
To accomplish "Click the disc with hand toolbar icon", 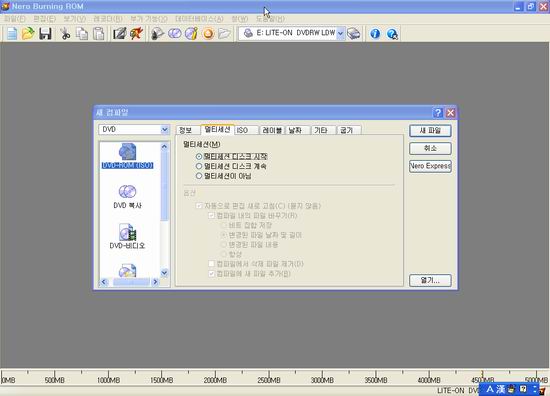I will tap(157, 34).
